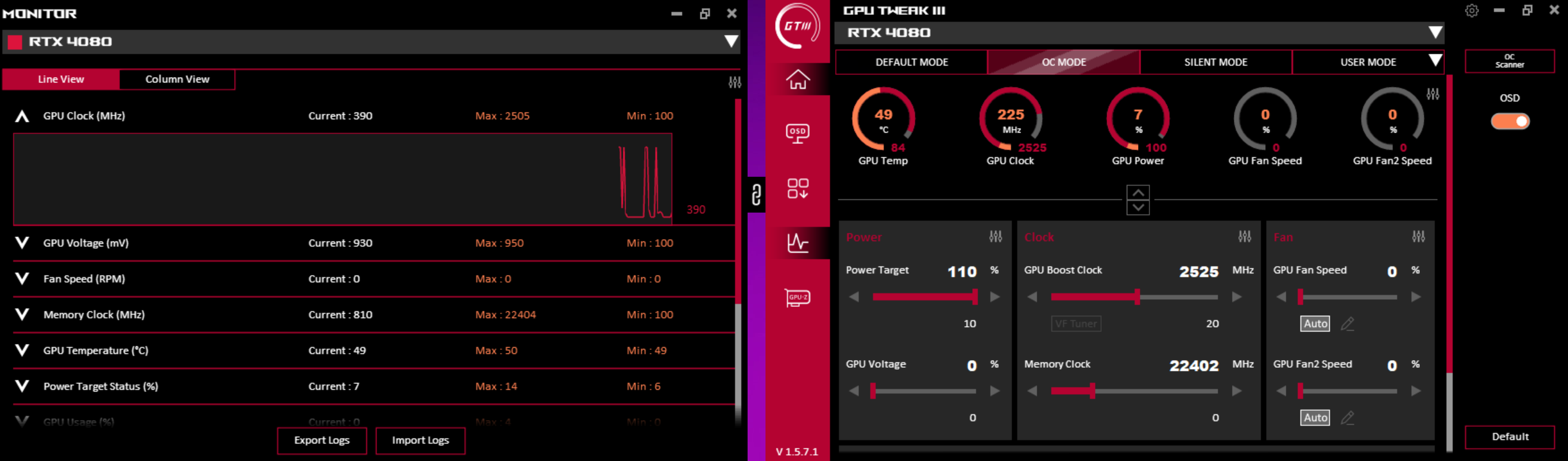Increase Power Target with right arrow
Screen dimensions: 1568x461
pyautogui.click(x=995, y=297)
